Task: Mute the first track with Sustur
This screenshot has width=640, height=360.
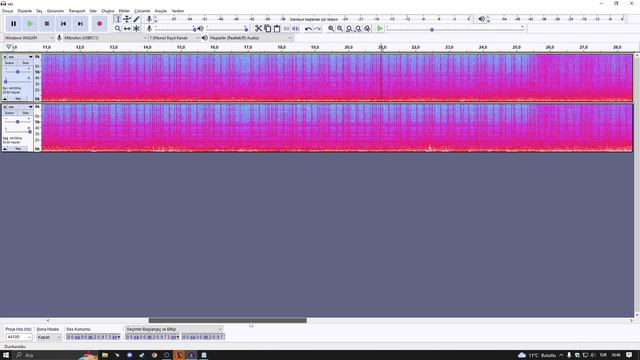Action: pos(9,63)
